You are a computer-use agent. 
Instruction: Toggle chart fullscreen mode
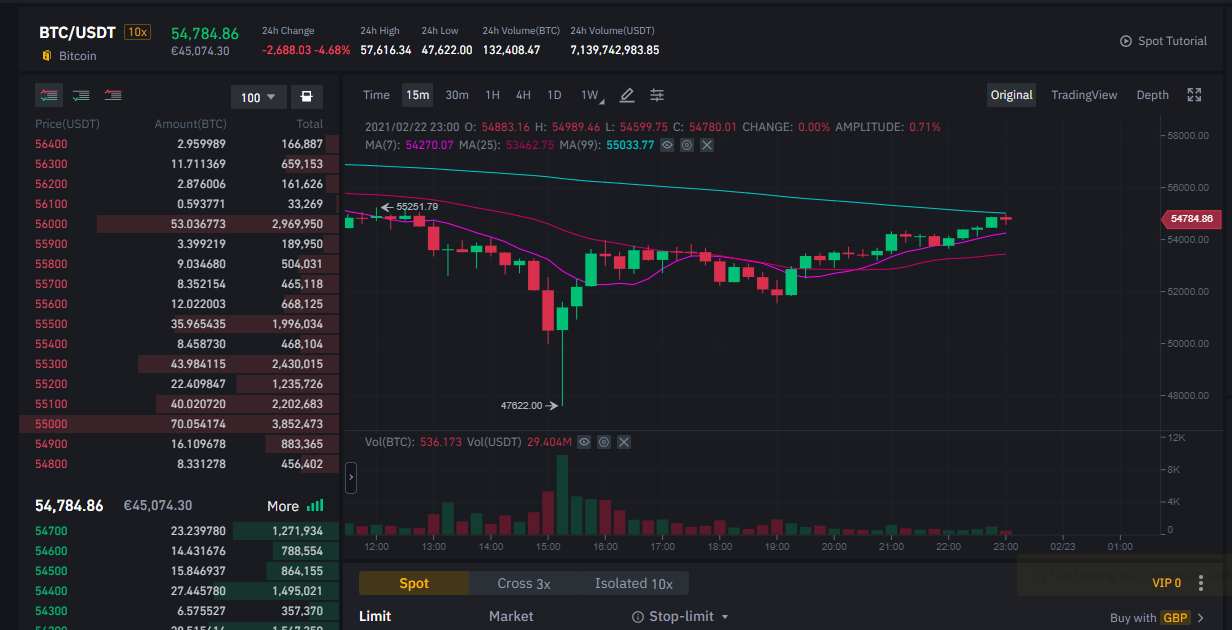pos(1194,95)
